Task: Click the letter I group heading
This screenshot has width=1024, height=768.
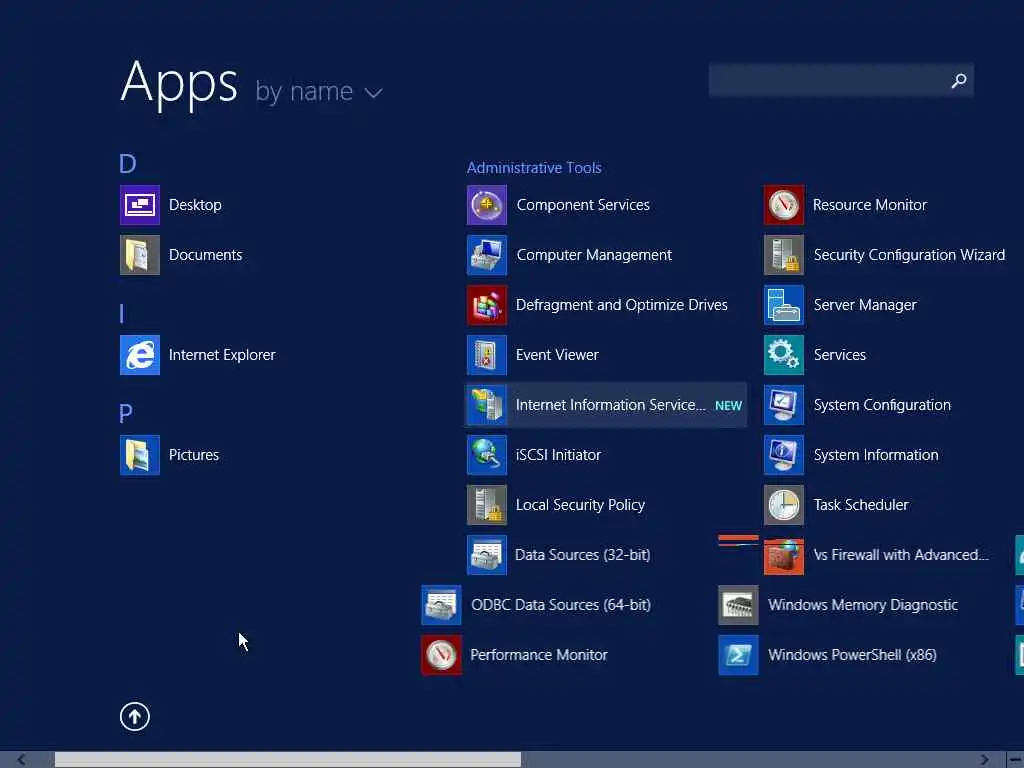Action: 121,313
